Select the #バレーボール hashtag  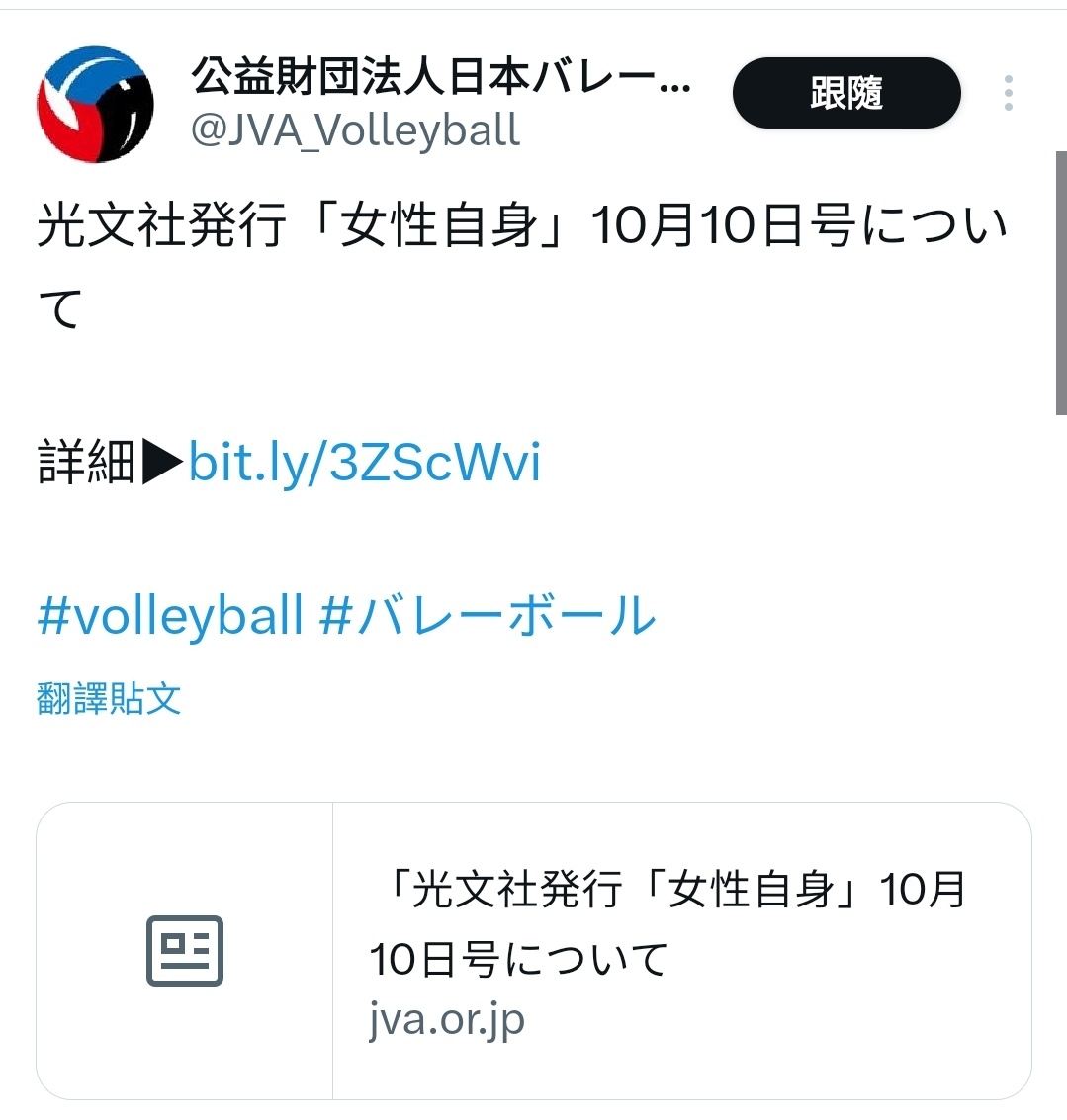[x=488, y=614]
